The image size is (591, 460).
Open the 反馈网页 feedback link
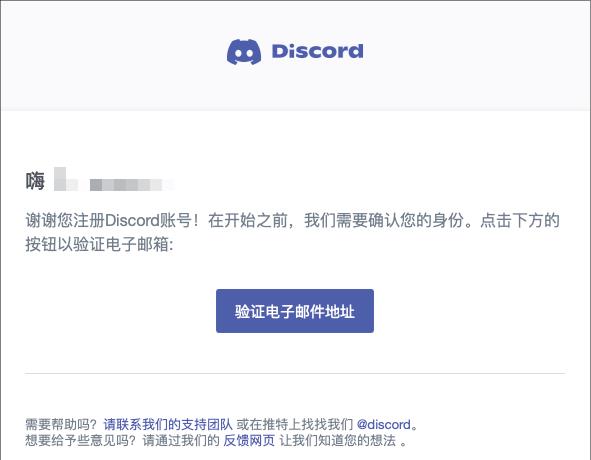[249, 440]
